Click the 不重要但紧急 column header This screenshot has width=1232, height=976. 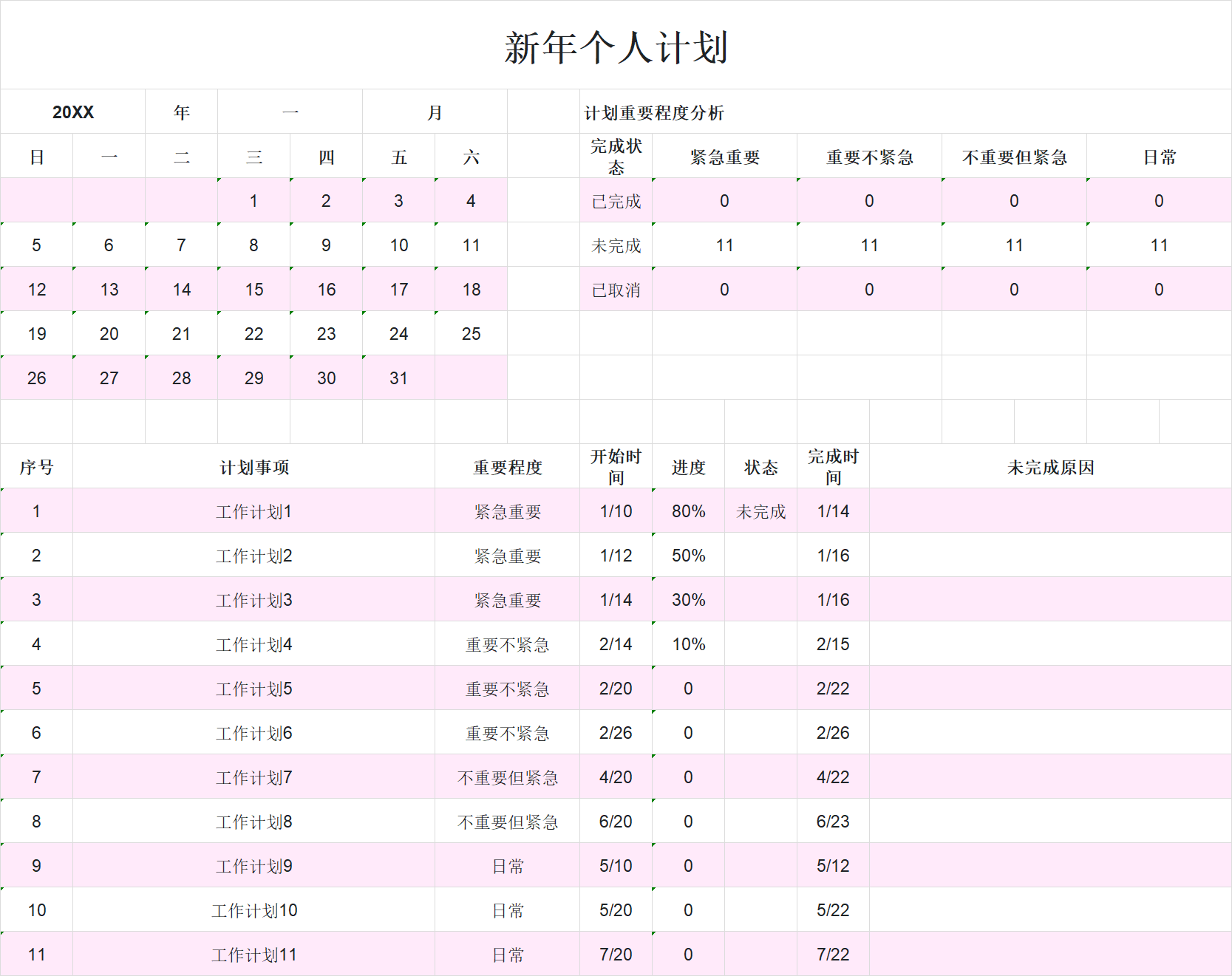coord(1013,156)
